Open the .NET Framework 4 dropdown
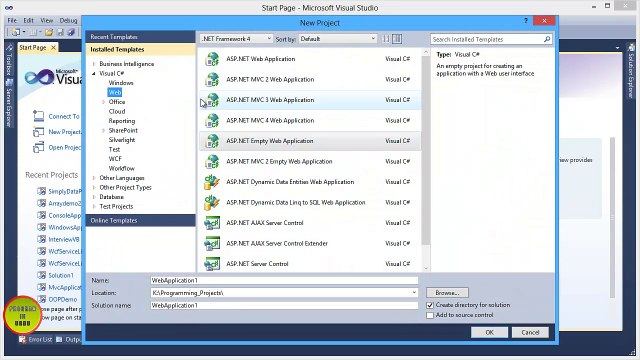Screen dimensions: 640x360 click(236, 39)
